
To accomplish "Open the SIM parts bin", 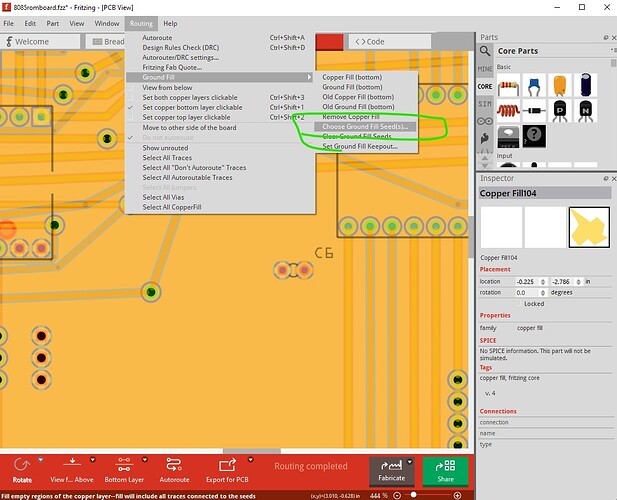I will pos(485,104).
